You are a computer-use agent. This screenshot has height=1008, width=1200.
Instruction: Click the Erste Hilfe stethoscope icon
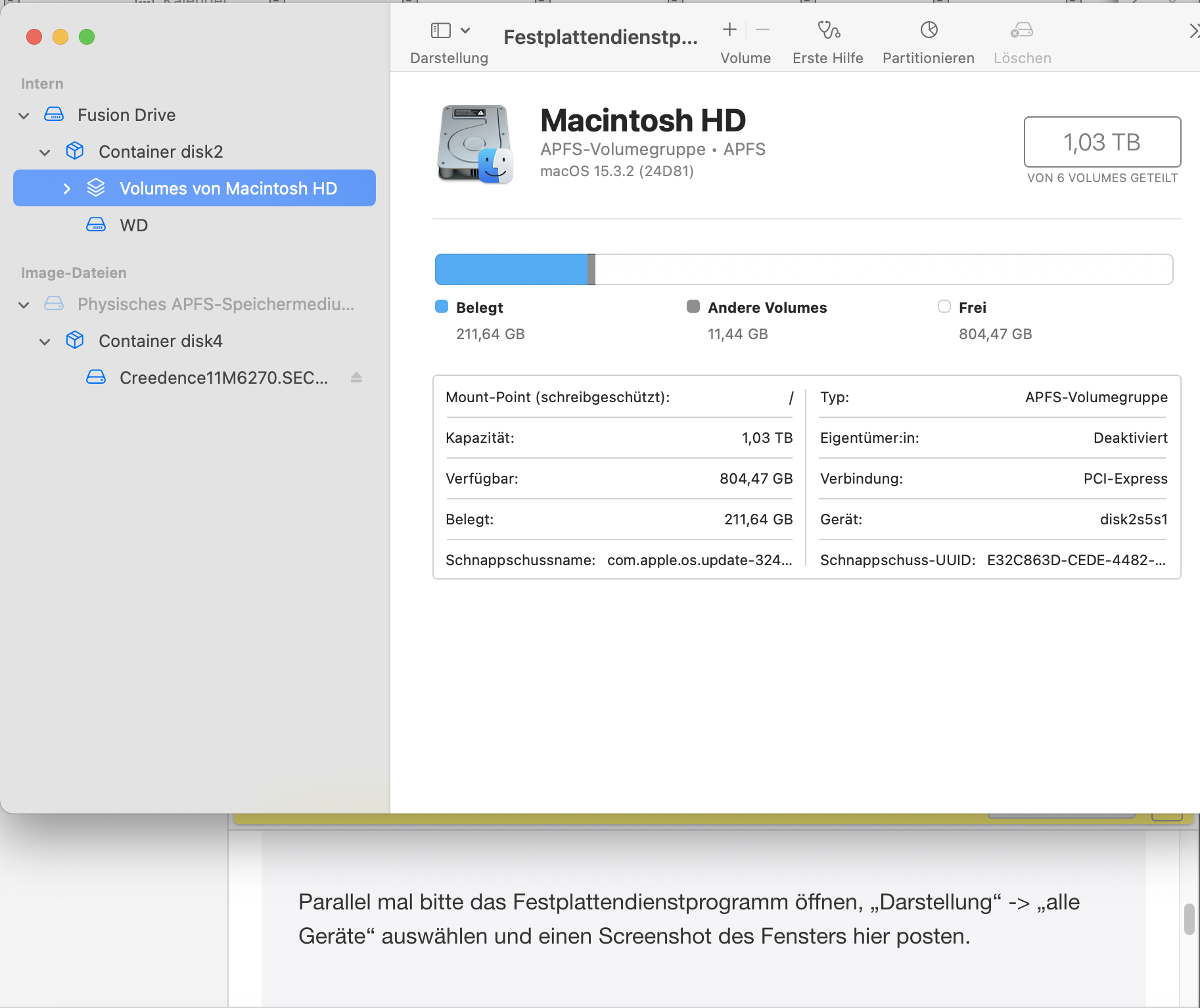[828, 30]
